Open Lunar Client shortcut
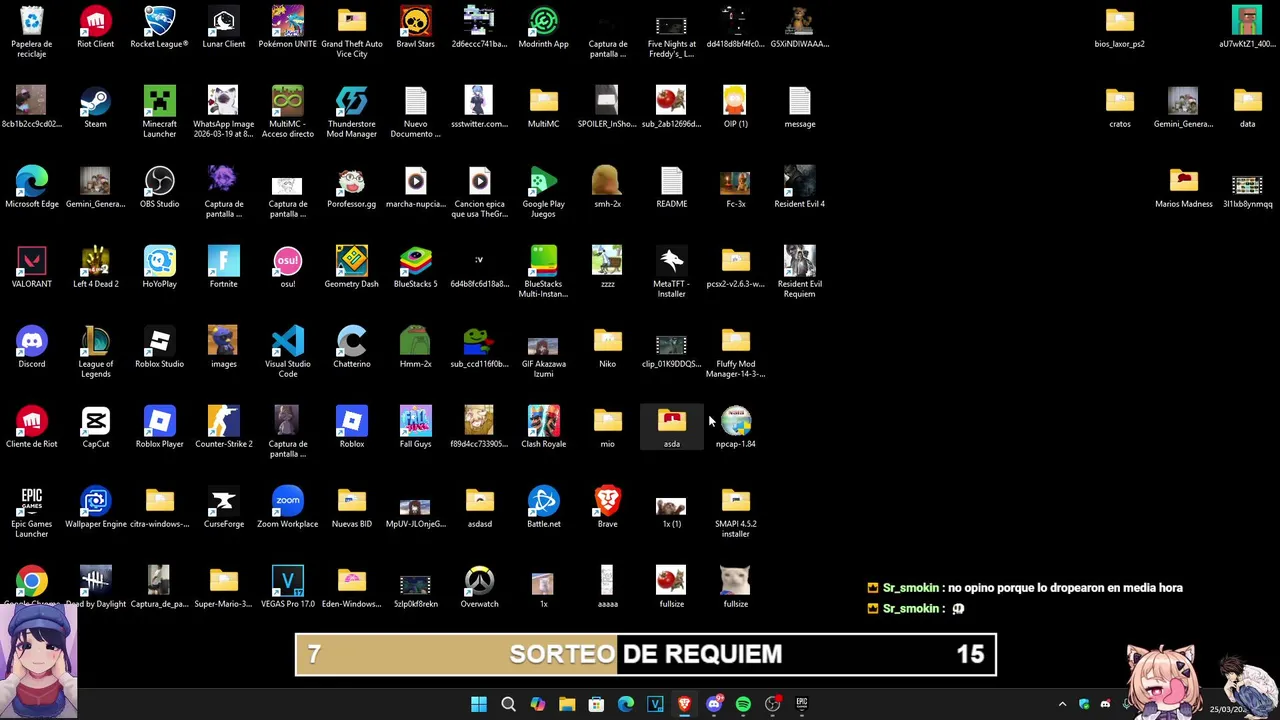This screenshot has height=720, width=1280. (x=224, y=22)
